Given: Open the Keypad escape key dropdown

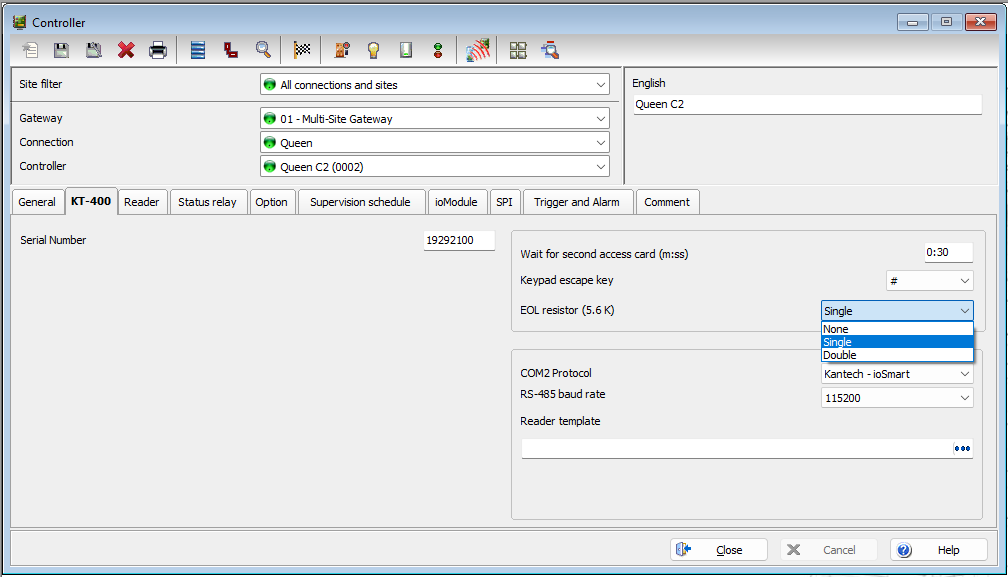Looking at the screenshot, I should [930, 281].
